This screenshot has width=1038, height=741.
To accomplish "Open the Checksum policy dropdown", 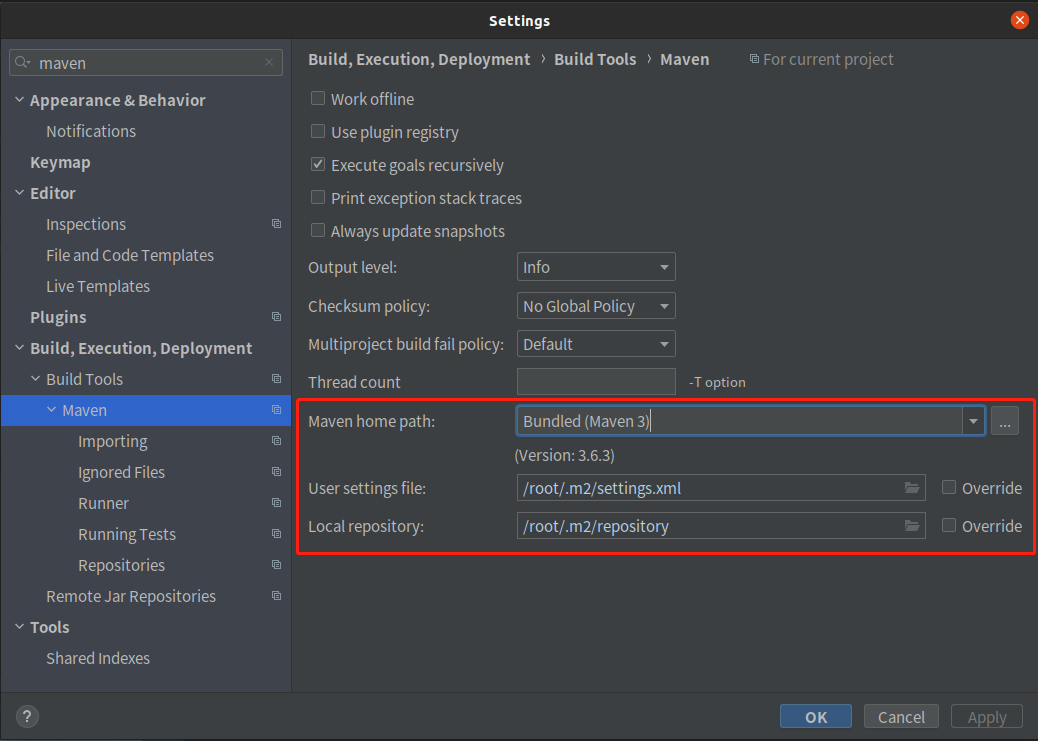I will click(596, 306).
